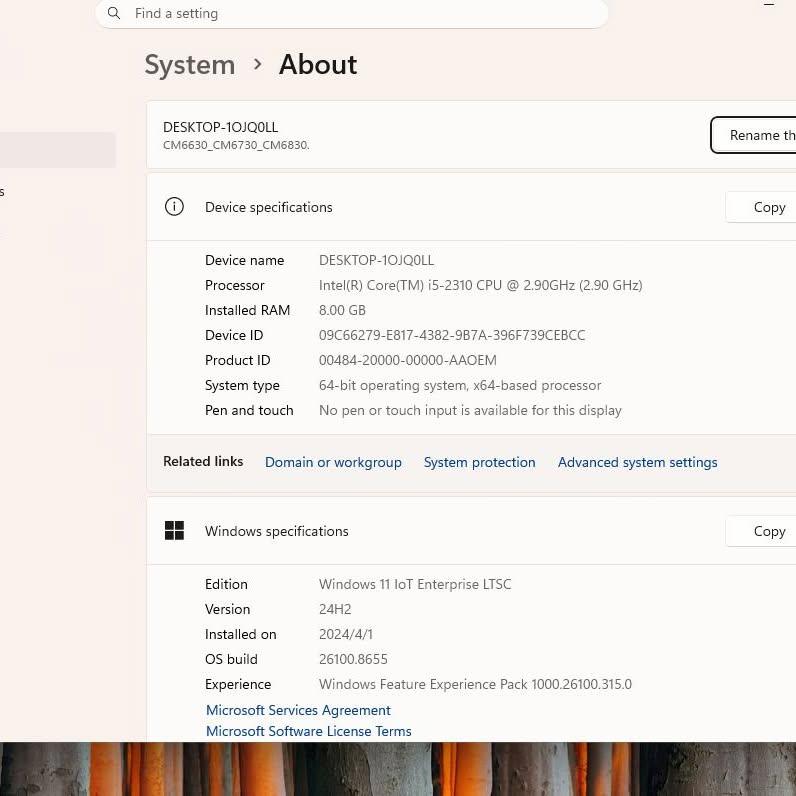Click the Edition label
796x796 pixels.
[x=226, y=584]
